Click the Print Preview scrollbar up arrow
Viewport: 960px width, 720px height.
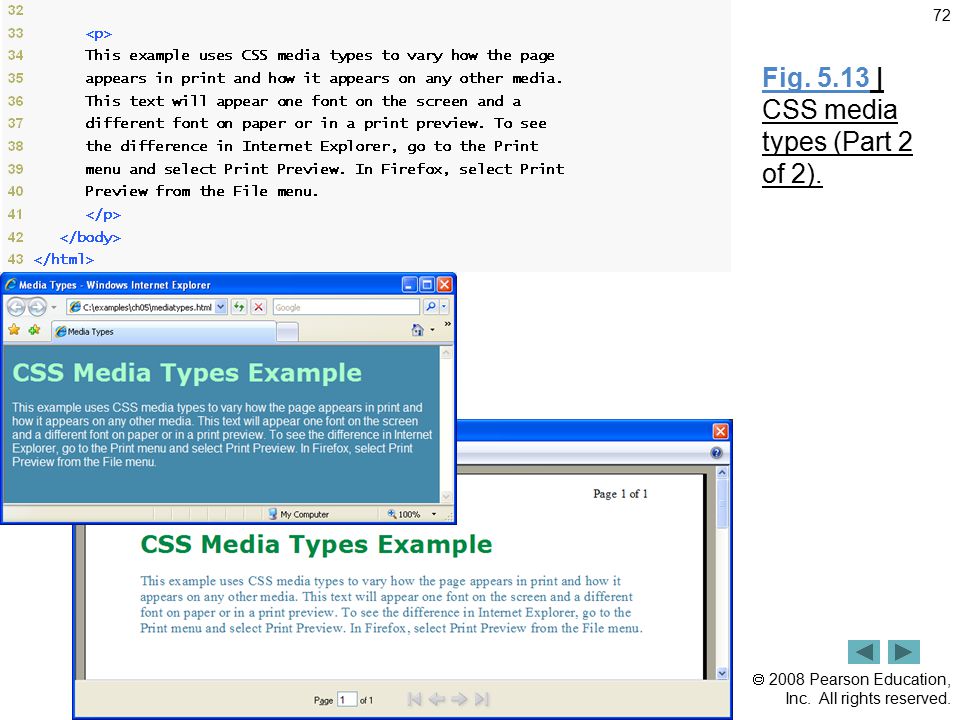coord(722,473)
